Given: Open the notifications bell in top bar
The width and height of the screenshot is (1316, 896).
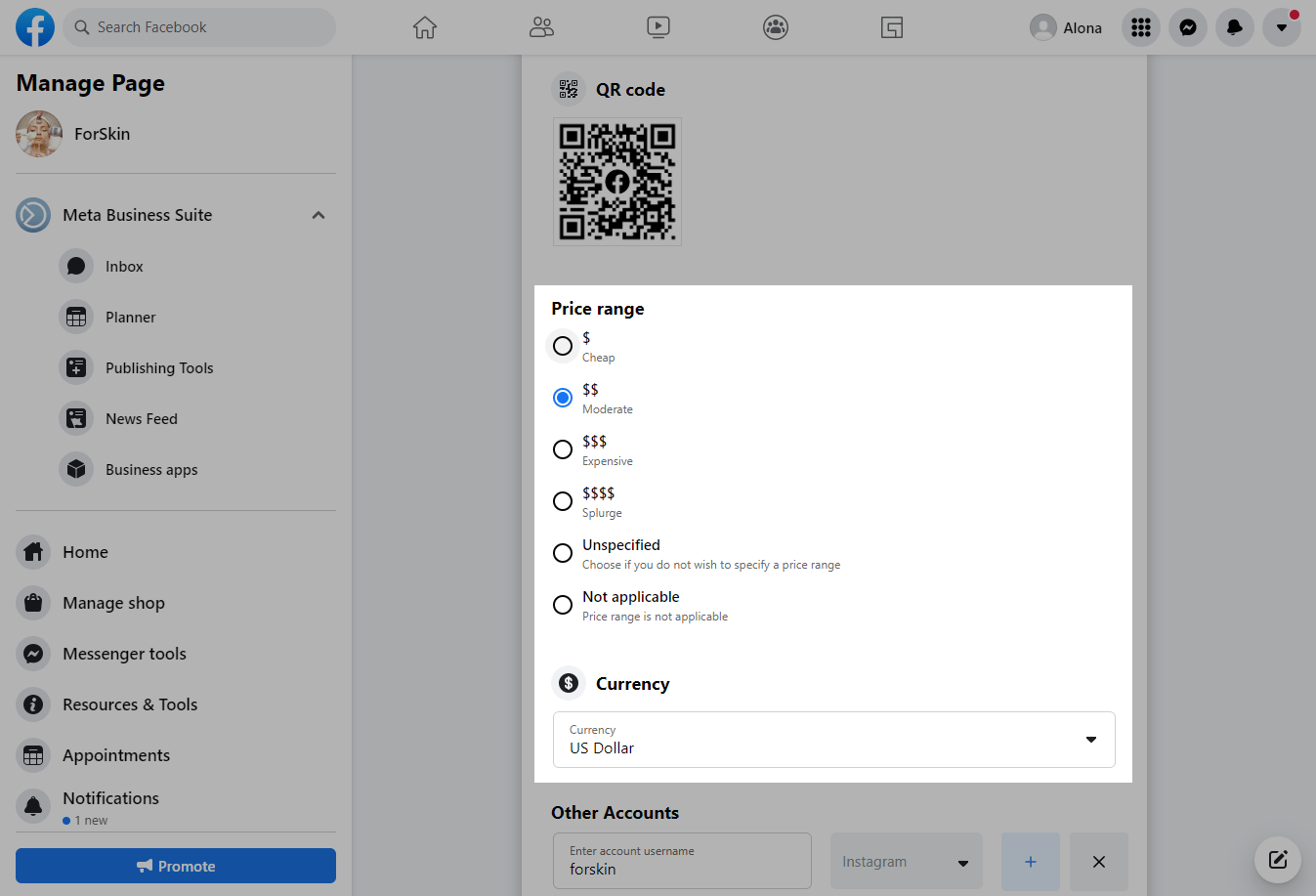Looking at the screenshot, I should pyautogui.click(x=1235, y=27).
